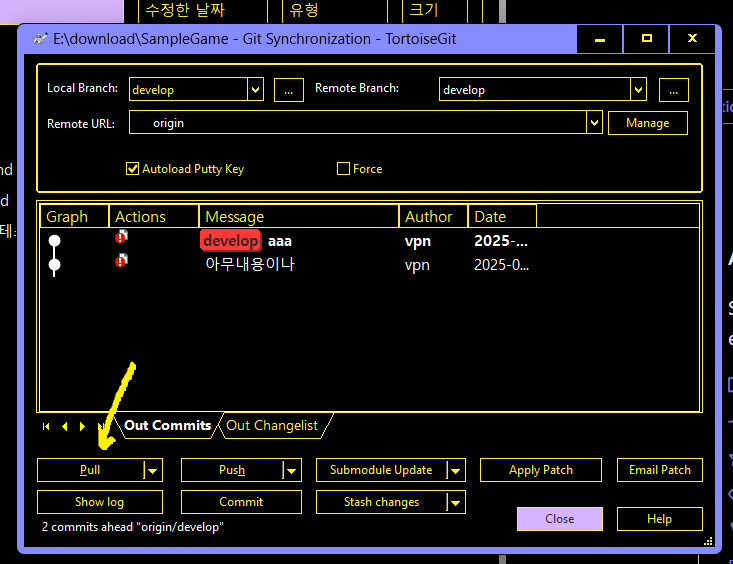Image resolution: width=733 pixels, height=564 pixels.
Task: Open Show log
Action: pyautogui.click(x=100, y=502)
